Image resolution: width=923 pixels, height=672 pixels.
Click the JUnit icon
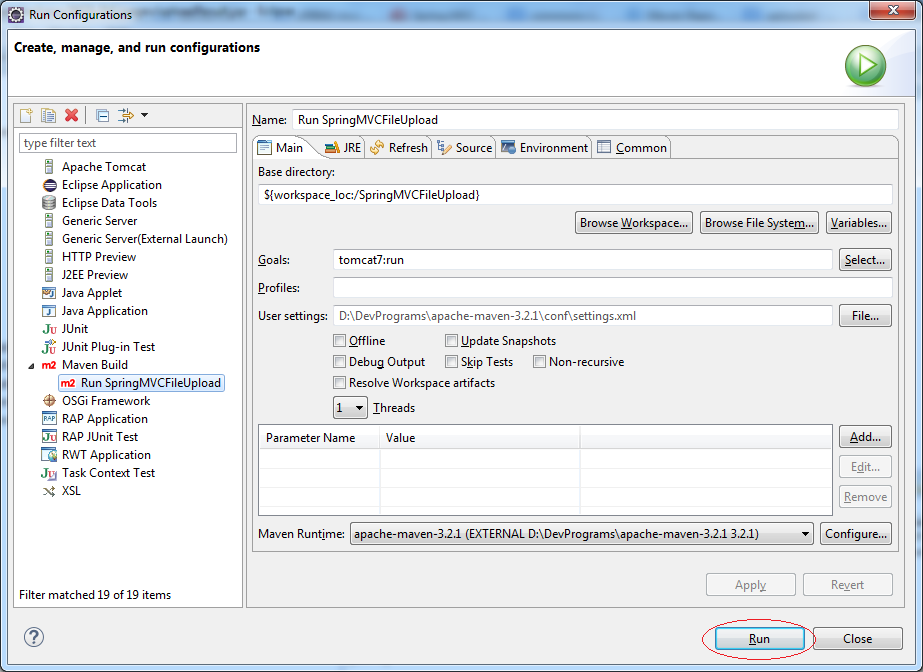(49, 330)
